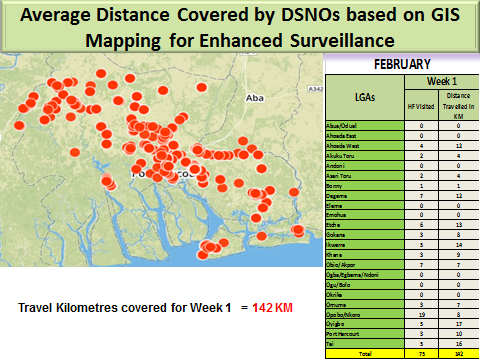Select Distance Travelled in KM column header

pyautogui.click(x=459, y=106)
